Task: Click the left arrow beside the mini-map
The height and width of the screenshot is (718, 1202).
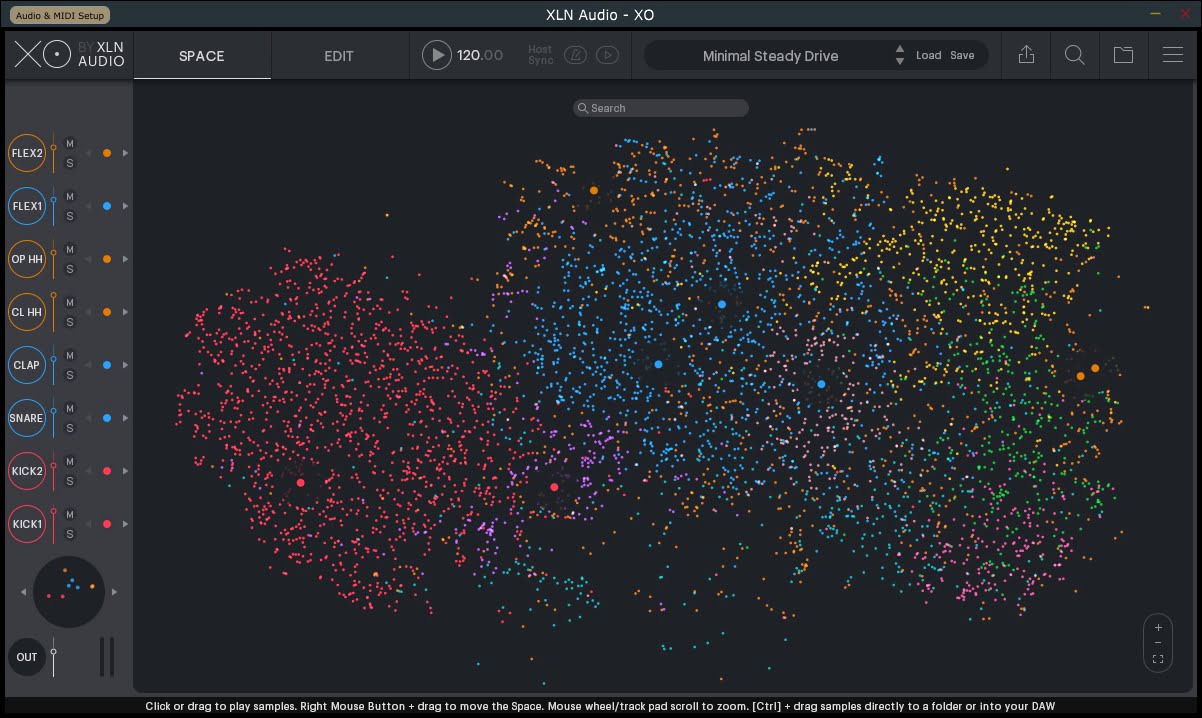Action: pos(23,592)
